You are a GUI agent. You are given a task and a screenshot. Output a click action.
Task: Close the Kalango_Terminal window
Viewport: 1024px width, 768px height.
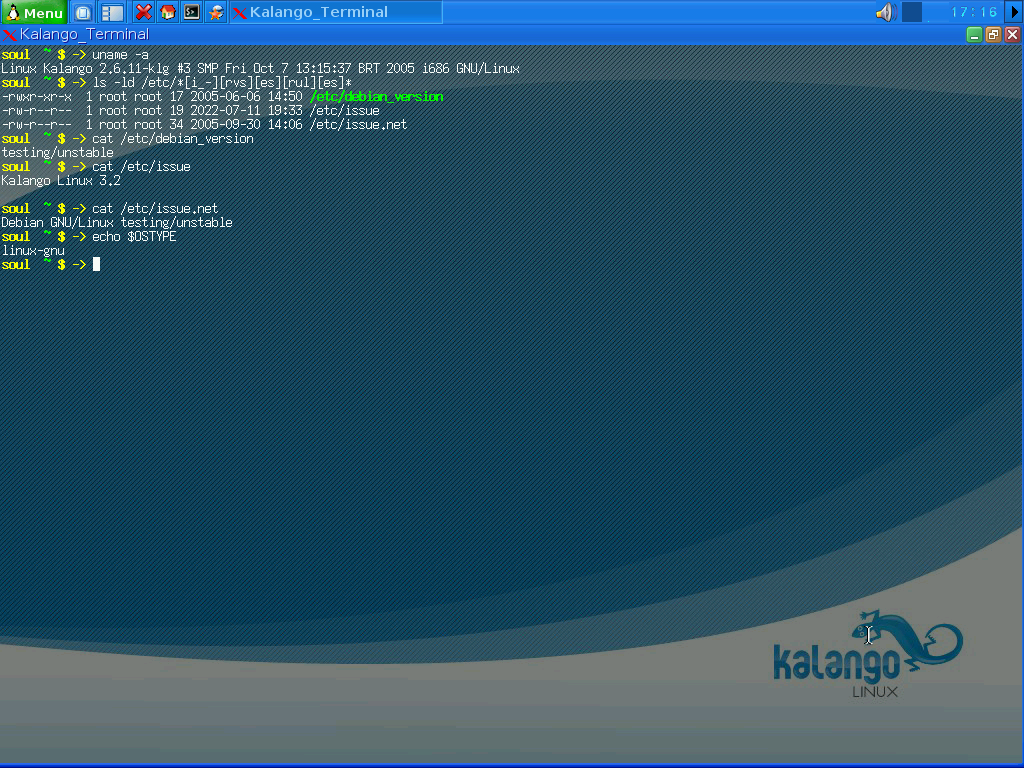[x=1012, y=35]
